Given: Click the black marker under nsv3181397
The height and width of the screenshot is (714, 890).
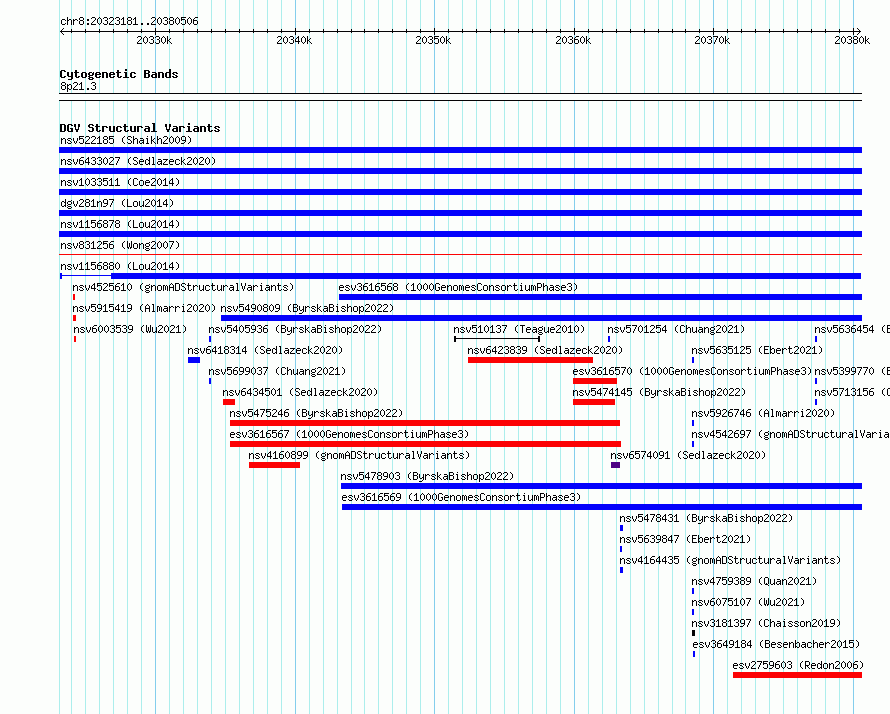Looking at the screenshot, I should click(694, 633).
